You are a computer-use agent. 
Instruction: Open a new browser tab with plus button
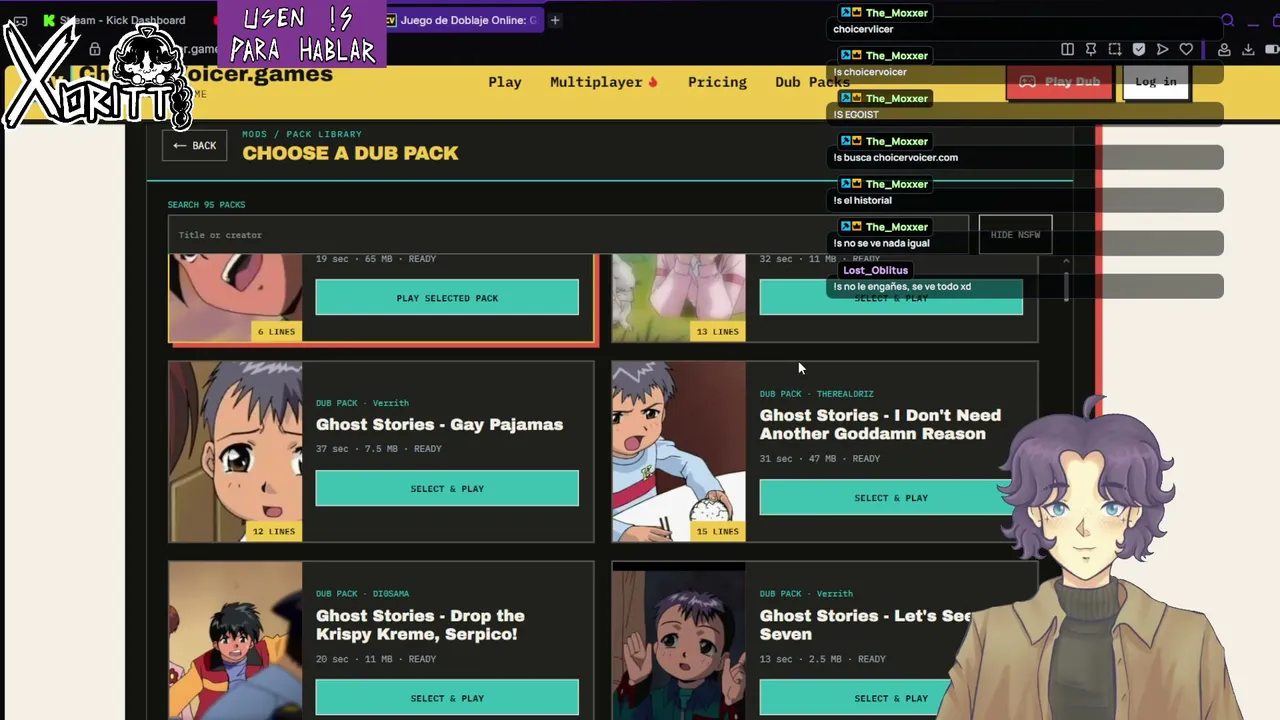click(555, 20)
